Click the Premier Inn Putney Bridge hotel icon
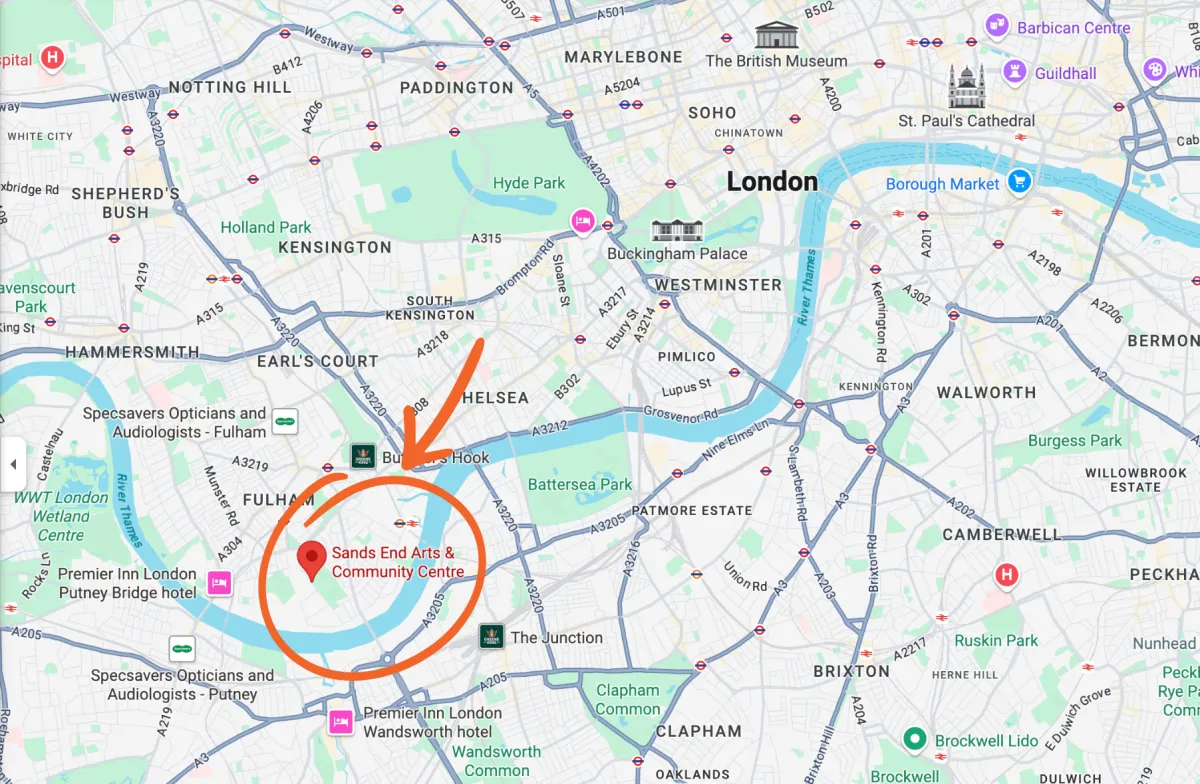The width and height of the screenshot is (1200, 784). tap(220, 582)
